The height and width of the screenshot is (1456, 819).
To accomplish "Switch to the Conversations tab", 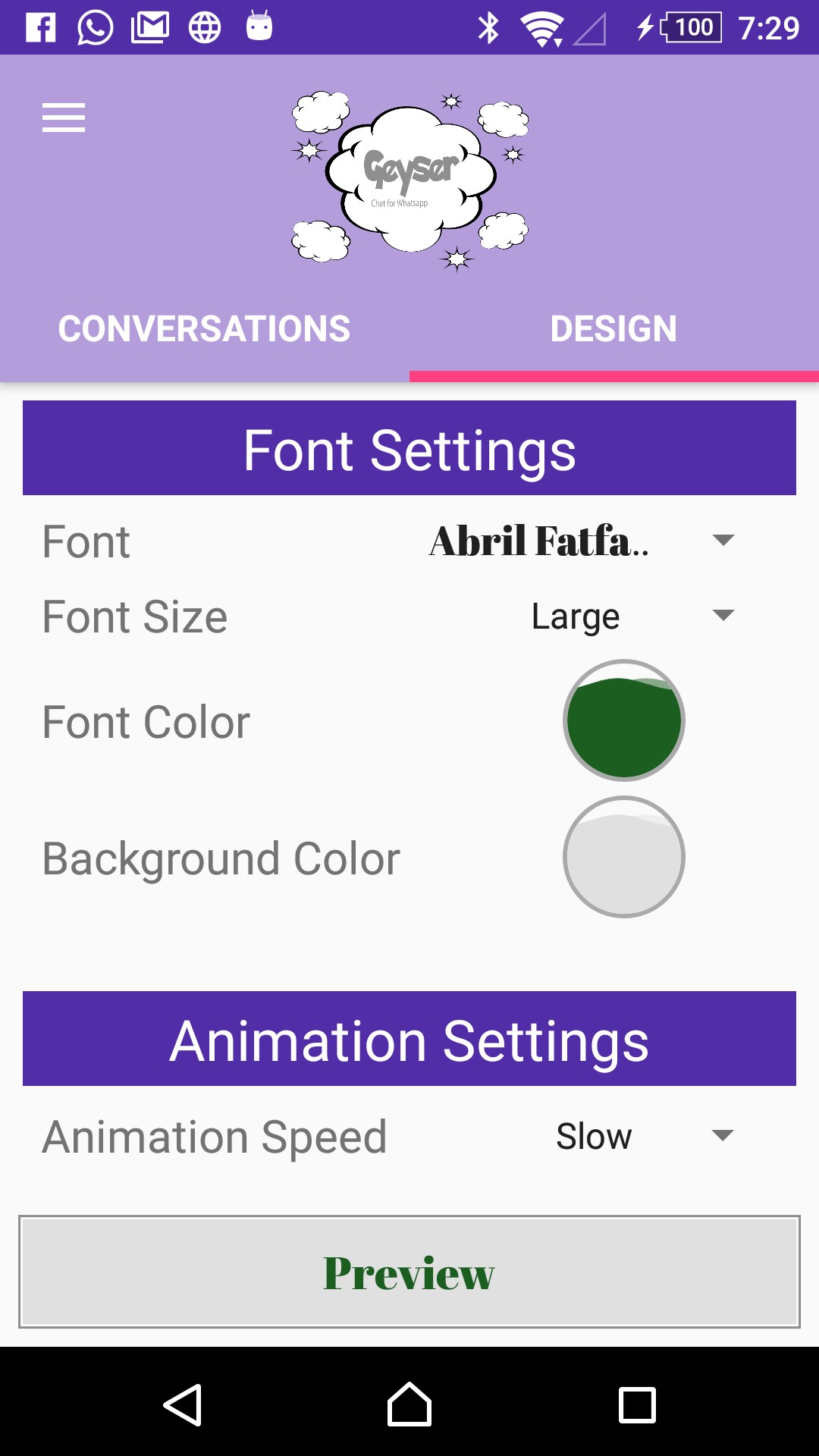I will (205, 329).
